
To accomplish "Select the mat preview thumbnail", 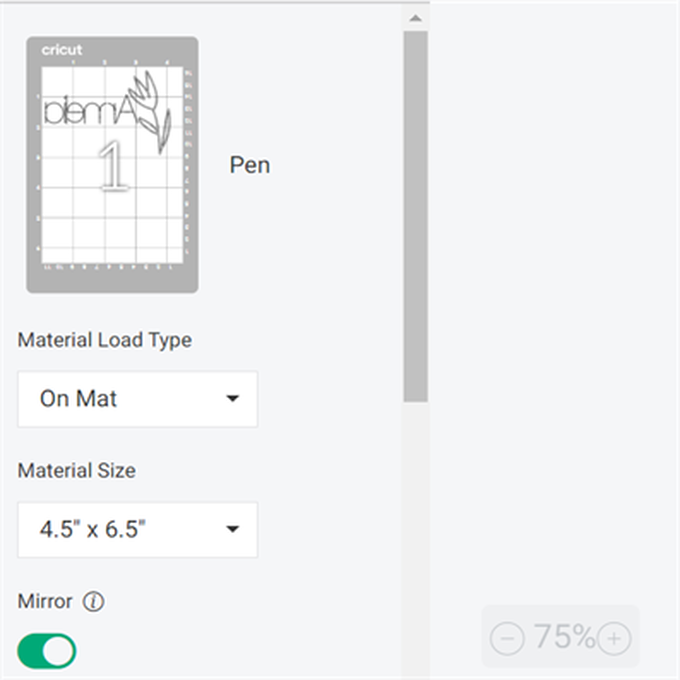I will pos(112,165).
